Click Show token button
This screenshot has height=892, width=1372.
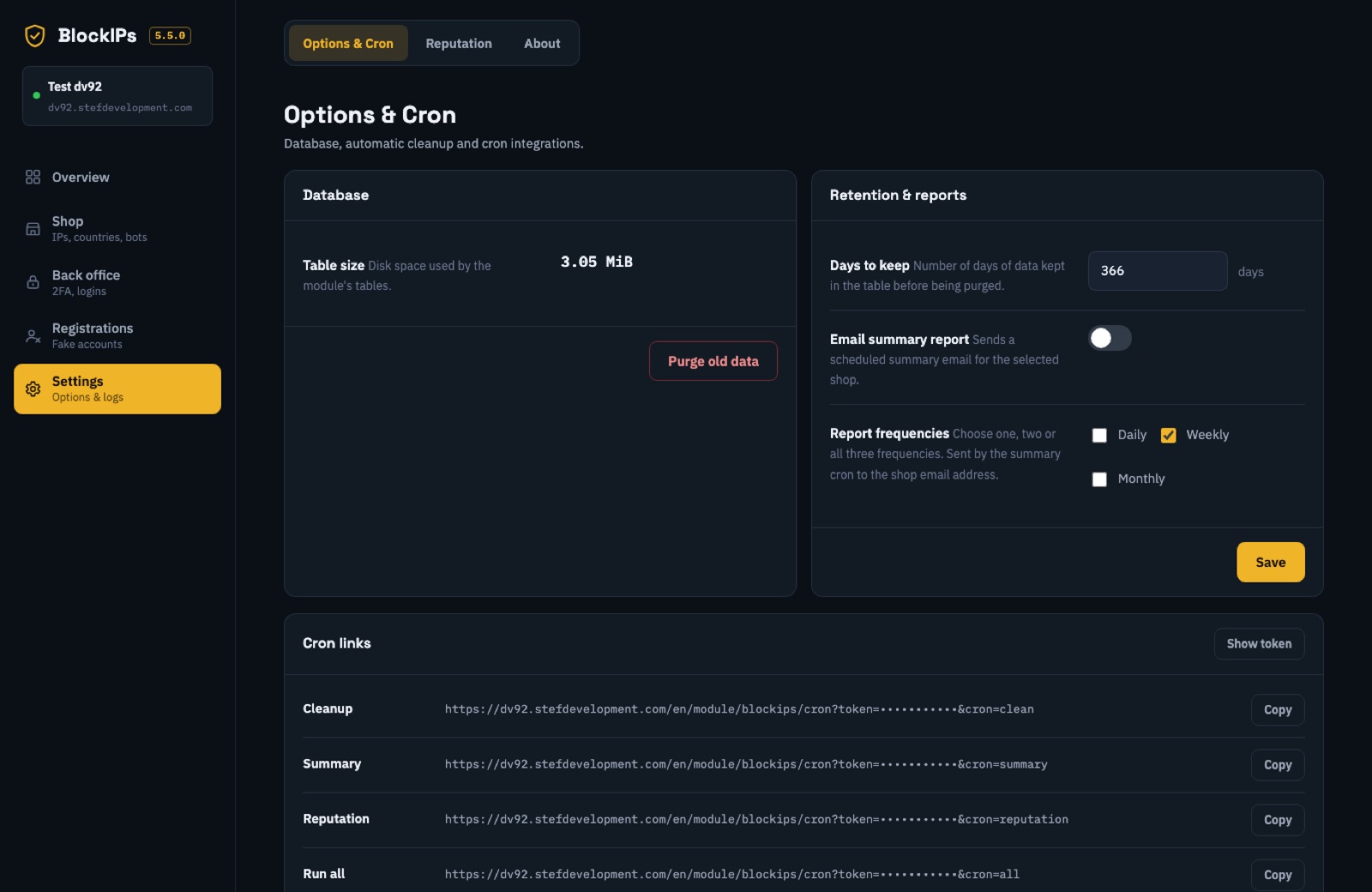coord(1259,643)
